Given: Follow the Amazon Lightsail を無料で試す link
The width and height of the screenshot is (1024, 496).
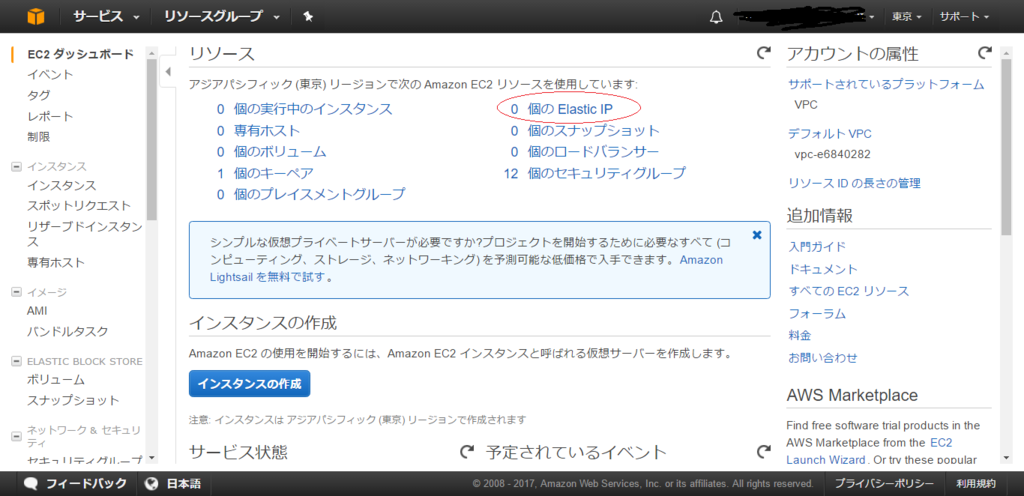Looking at the screenshot, I should [268, 277].
